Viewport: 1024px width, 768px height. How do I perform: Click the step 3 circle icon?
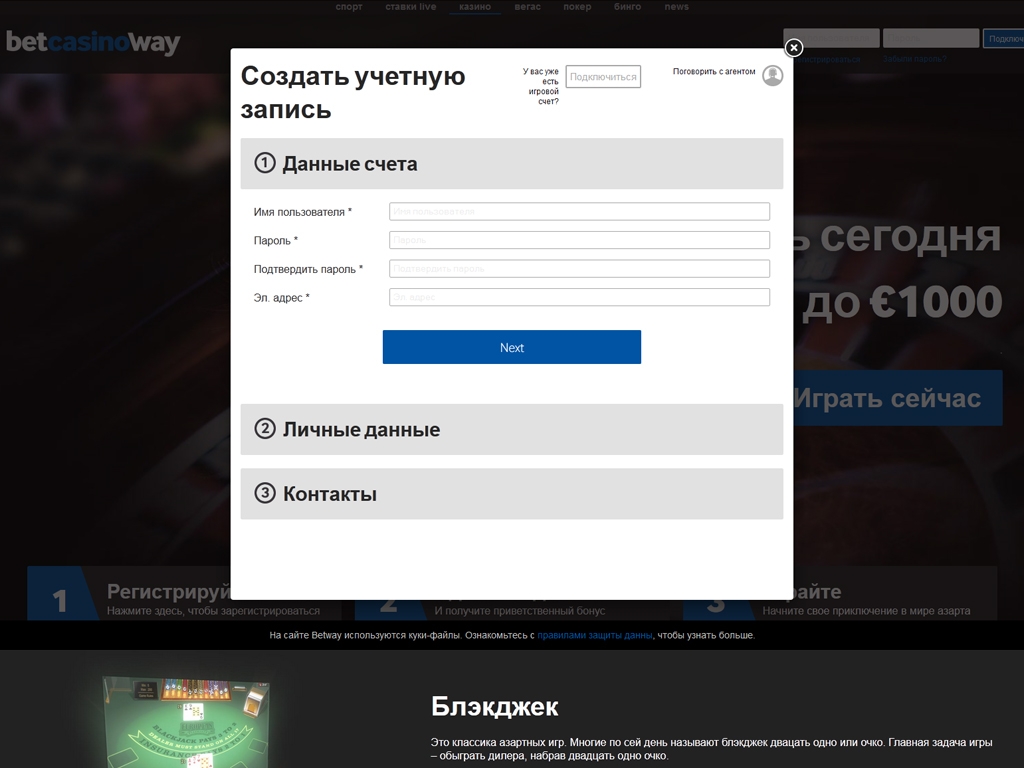pyautogui.click(x=265, y=493)
